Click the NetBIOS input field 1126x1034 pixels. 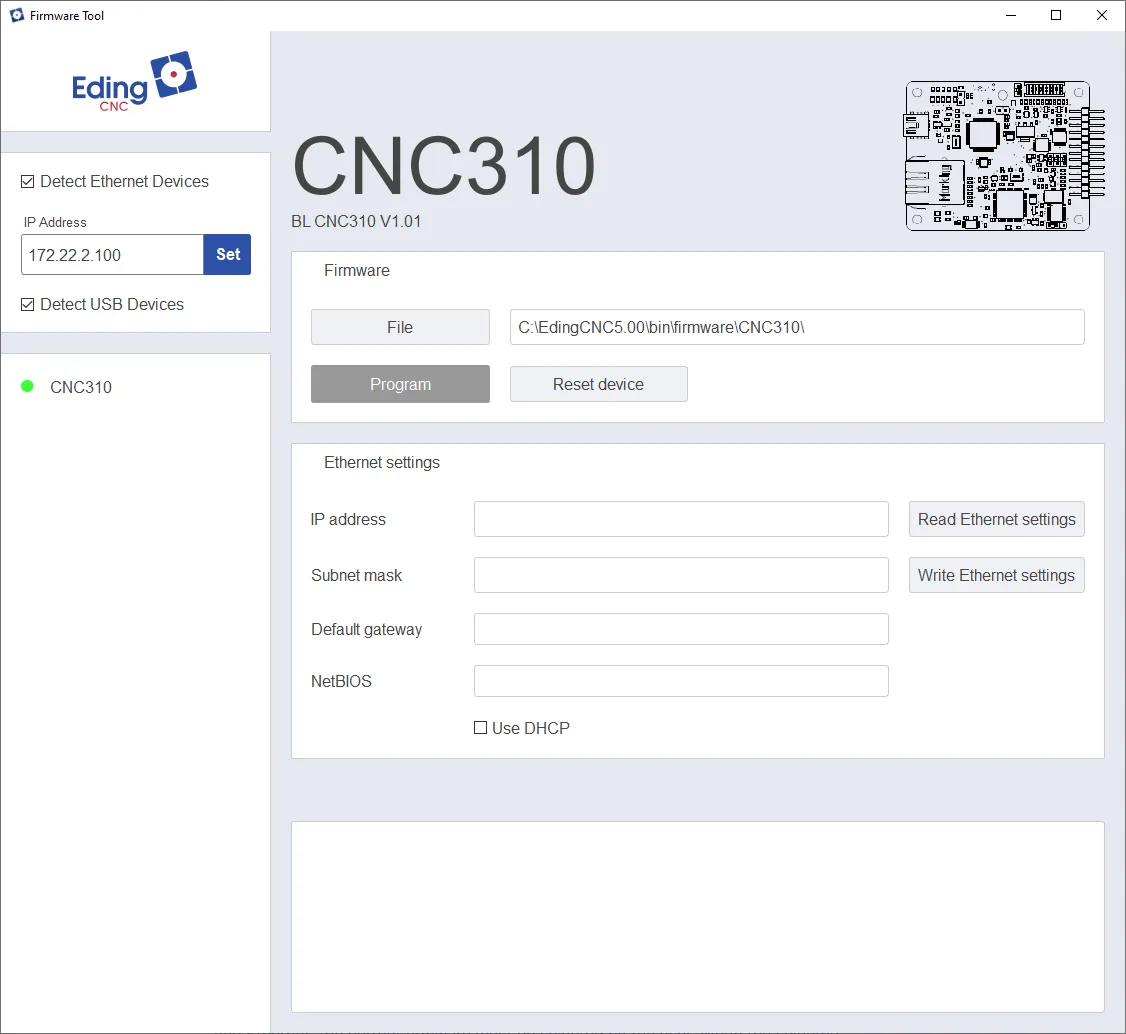point(681,681)
